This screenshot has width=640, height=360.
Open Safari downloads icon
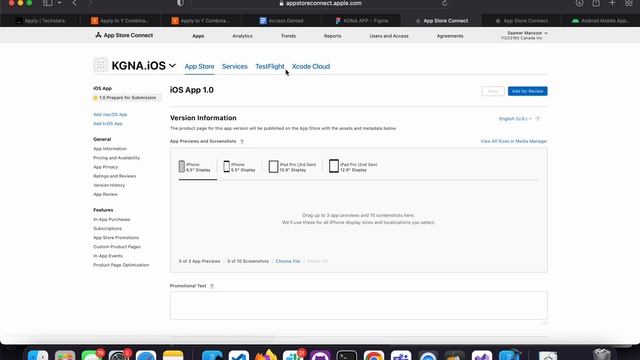pos(579,3)
